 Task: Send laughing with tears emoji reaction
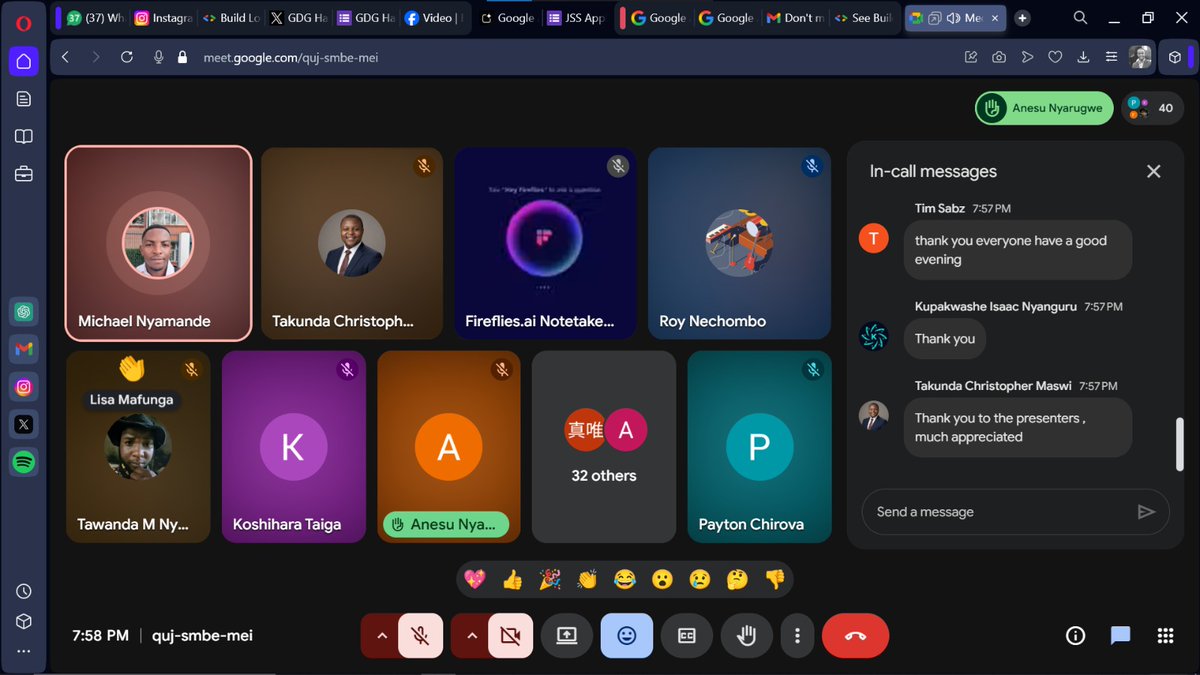625,579
